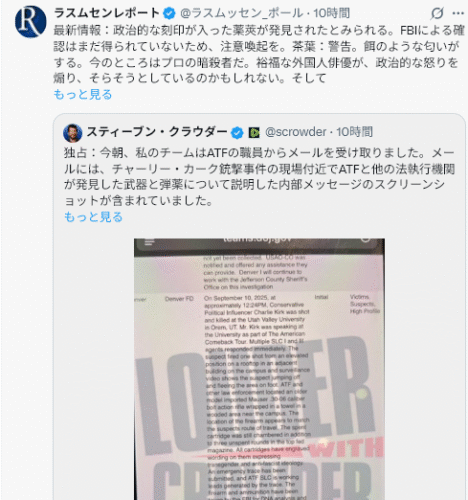Click the main post text starting 最新情報
468x500 pixels.
tap(259, 54)
